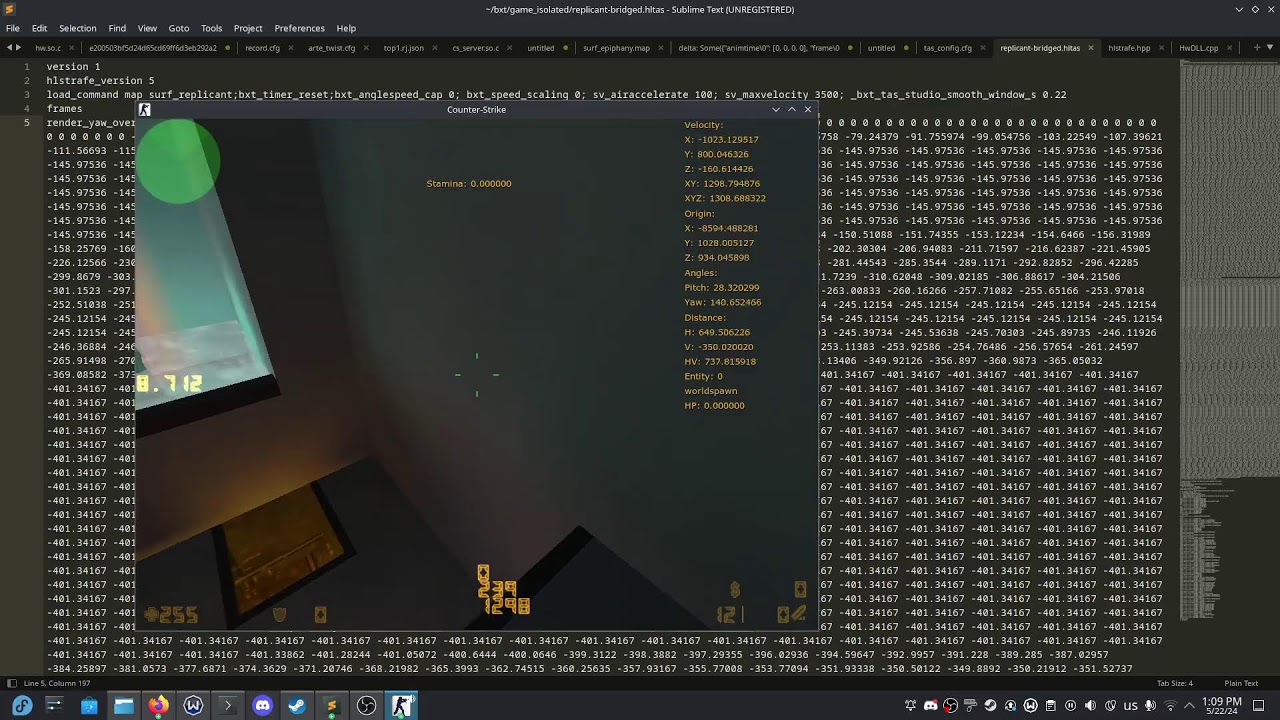Change Tab Size: 4 in status bar
This screenshot has height=720, width=1280.
[1174, 683]
